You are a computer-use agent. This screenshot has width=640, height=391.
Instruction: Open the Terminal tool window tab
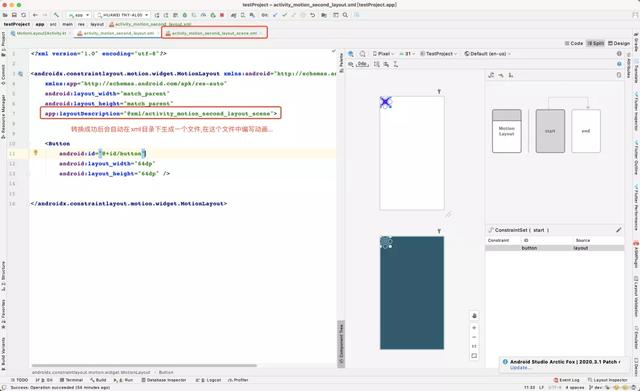tap(71, 380)
